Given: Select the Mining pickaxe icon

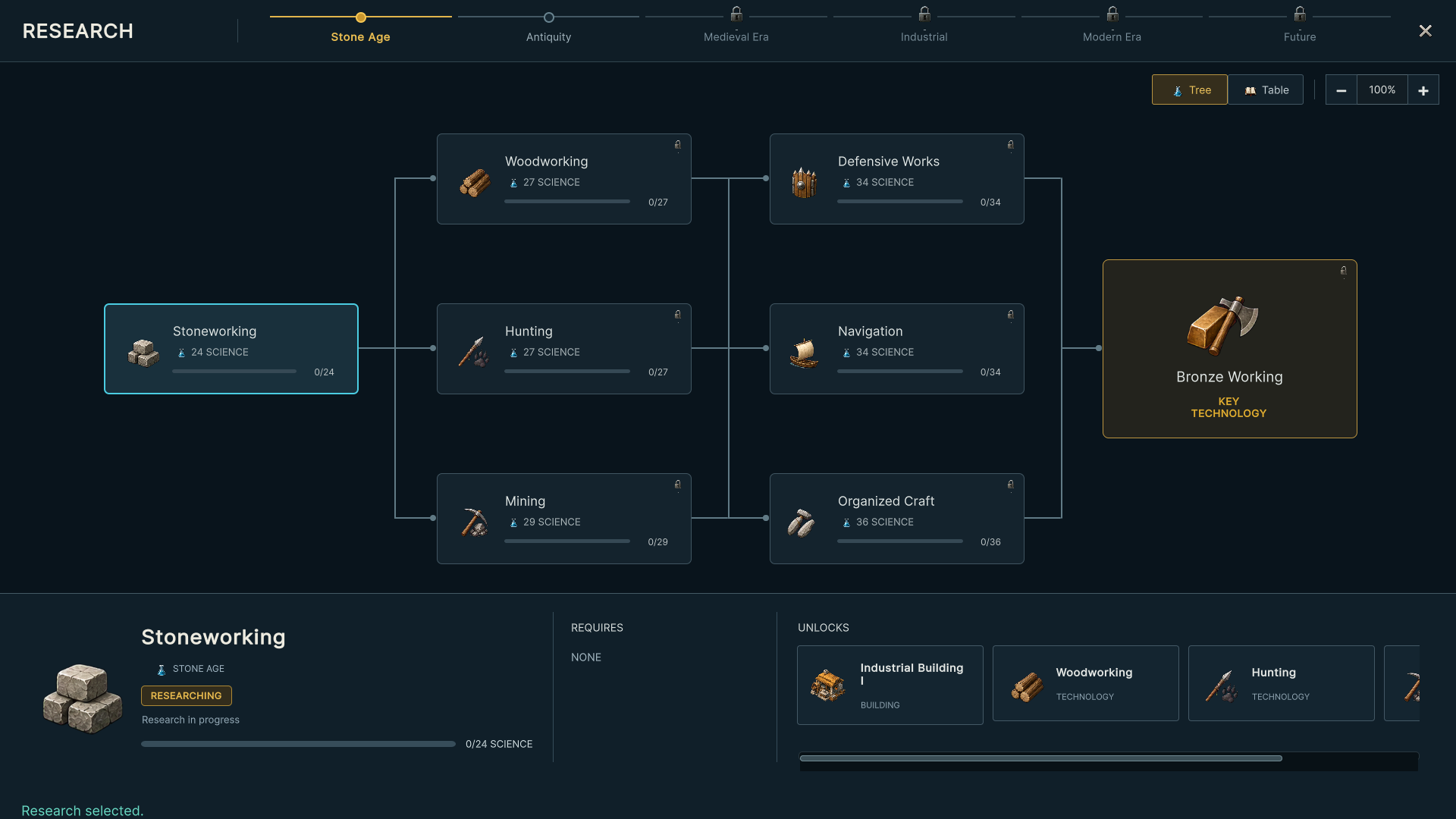Looking at the screenshot, I should point(475,522).
